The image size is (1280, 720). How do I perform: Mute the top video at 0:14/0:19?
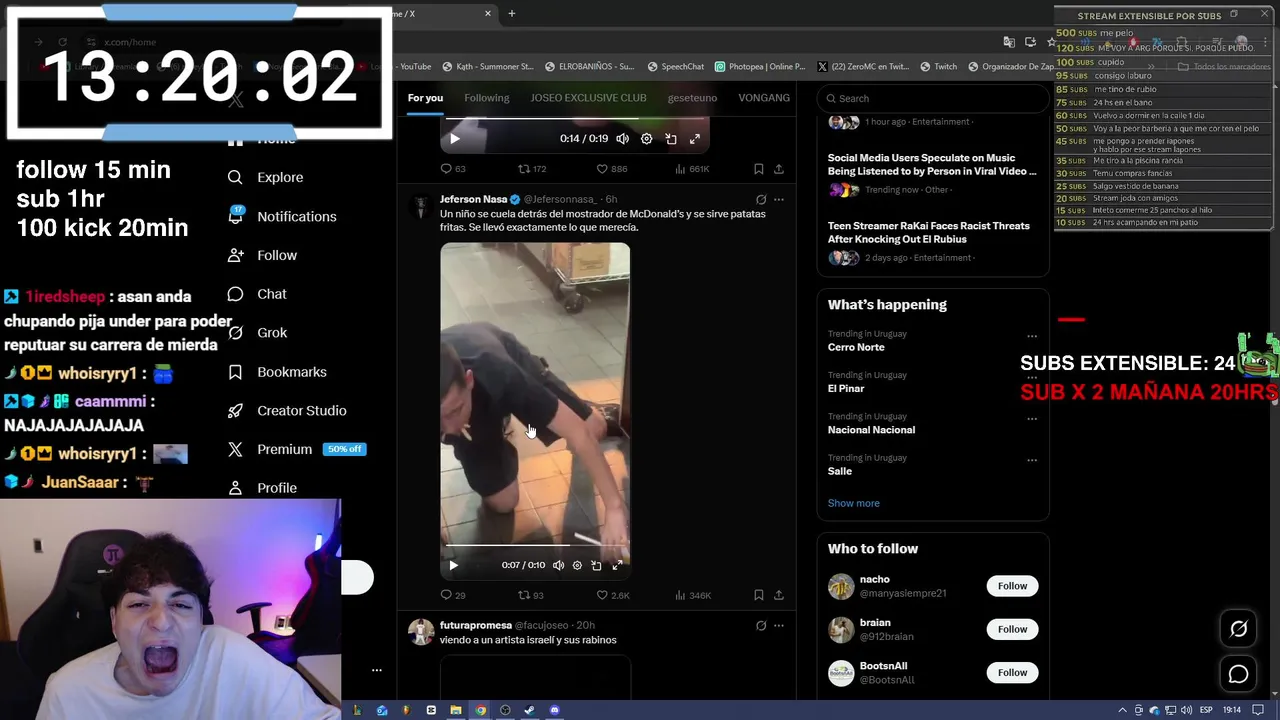click(622, 138)
